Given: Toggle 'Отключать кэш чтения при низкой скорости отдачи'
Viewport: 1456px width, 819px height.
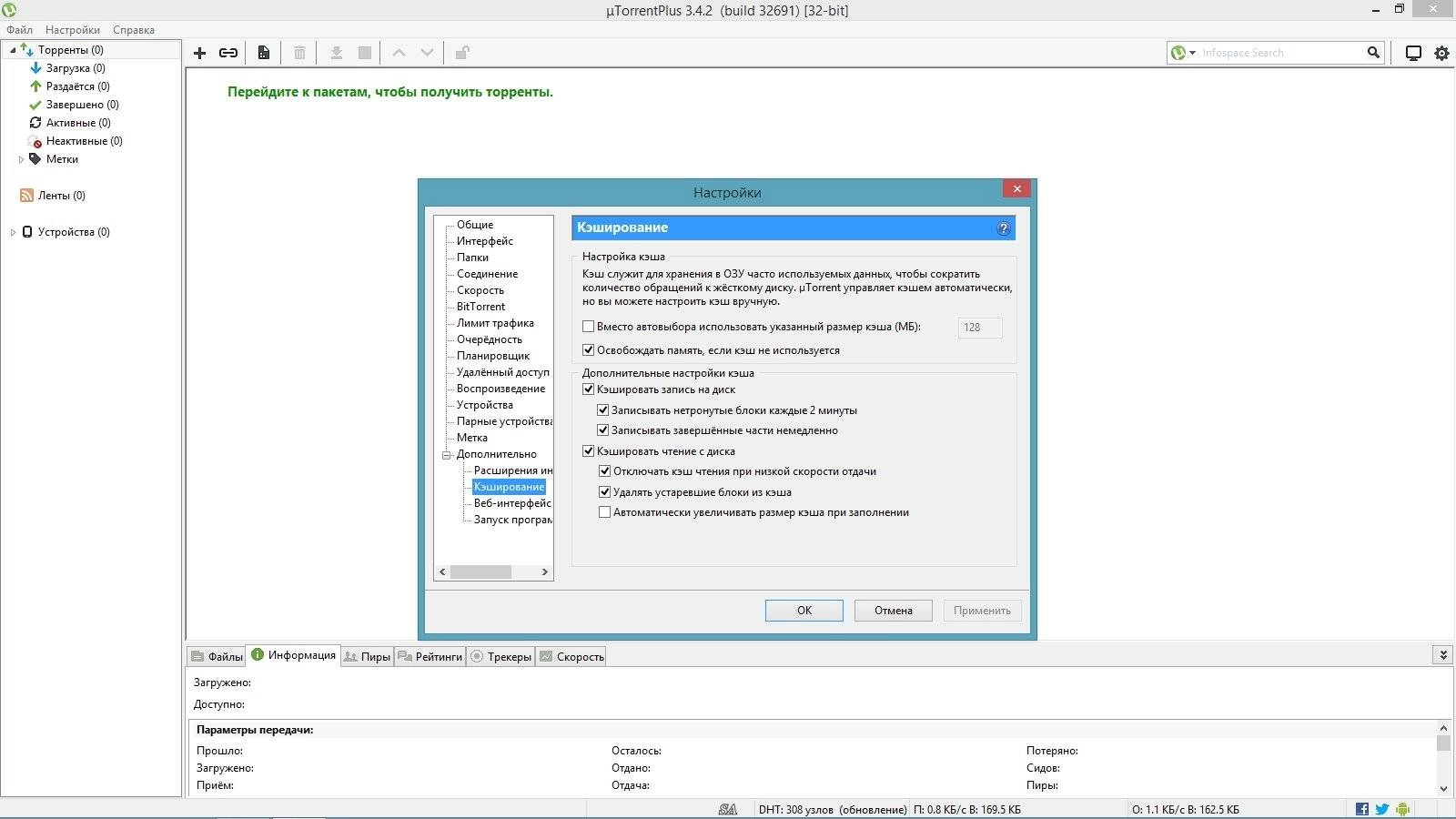Looking at the screenshot, I should [604, 471].
